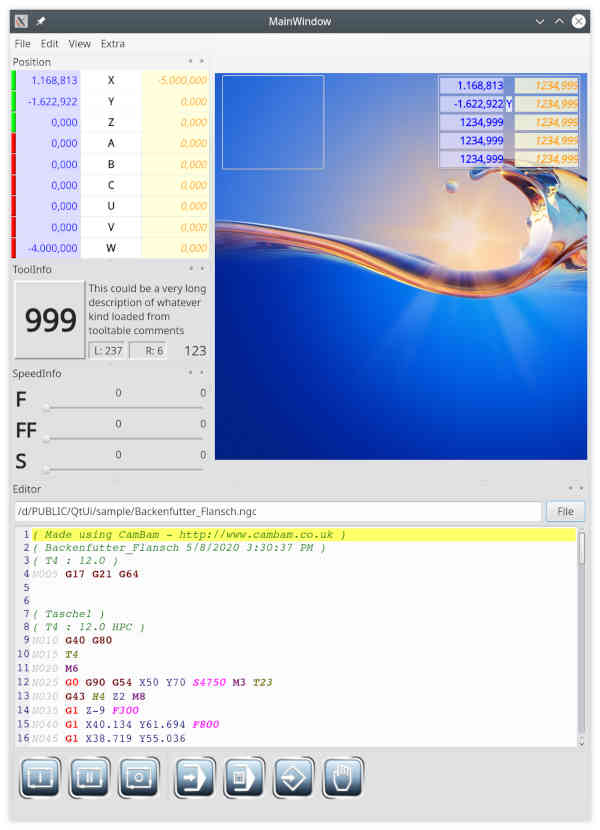
Task: Click the V axis label in Position panel
Action: click(111, 227)
